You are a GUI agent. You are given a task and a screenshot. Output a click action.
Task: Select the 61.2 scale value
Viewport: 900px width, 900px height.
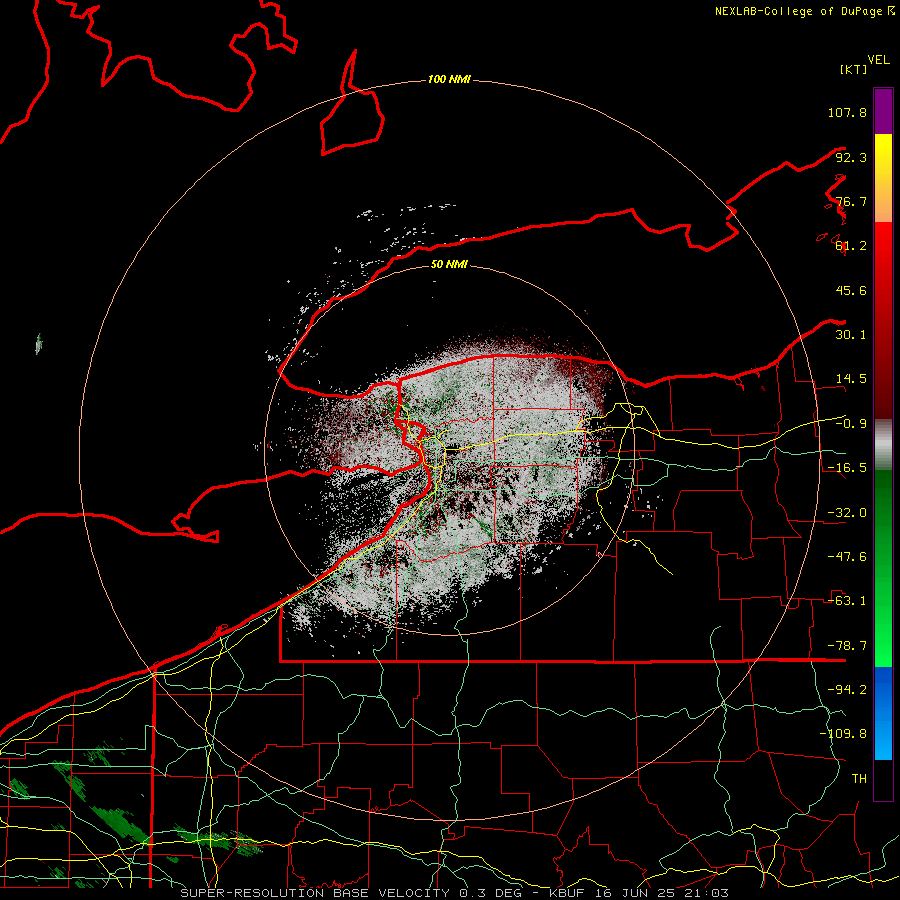(851, 246)
